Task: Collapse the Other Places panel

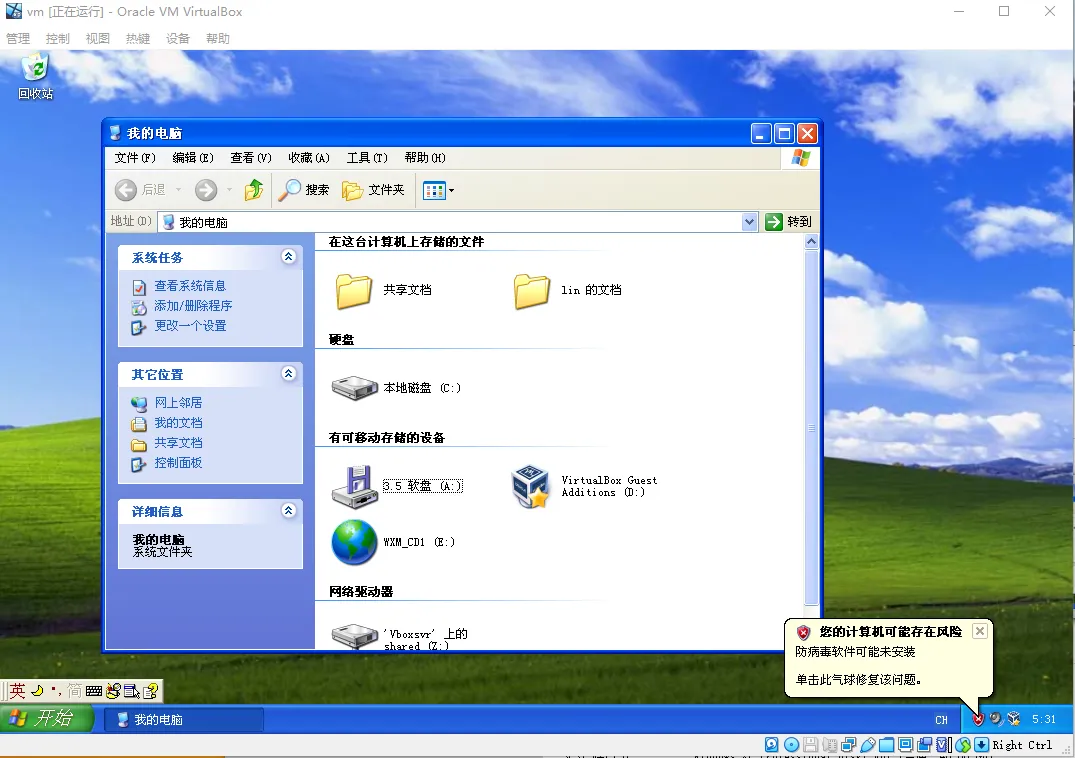Action: point(289,374)
